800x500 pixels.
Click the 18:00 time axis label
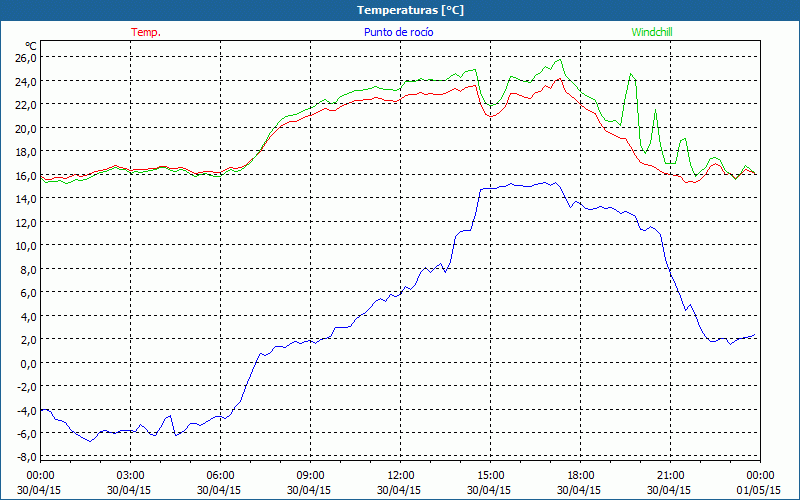(580, 476)
